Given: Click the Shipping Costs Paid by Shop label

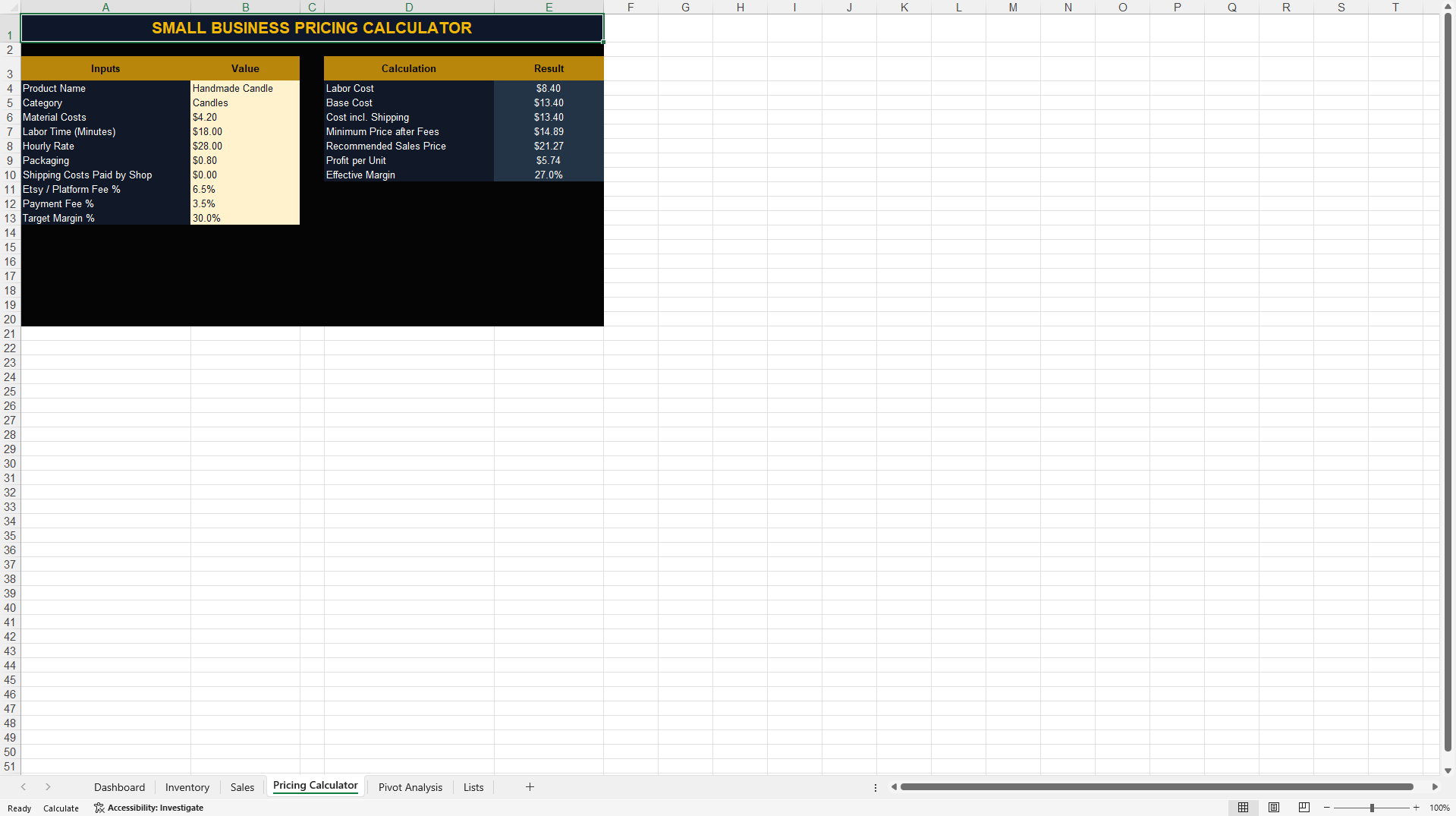Looking at the screenshot, I should [x=87, y=175].
